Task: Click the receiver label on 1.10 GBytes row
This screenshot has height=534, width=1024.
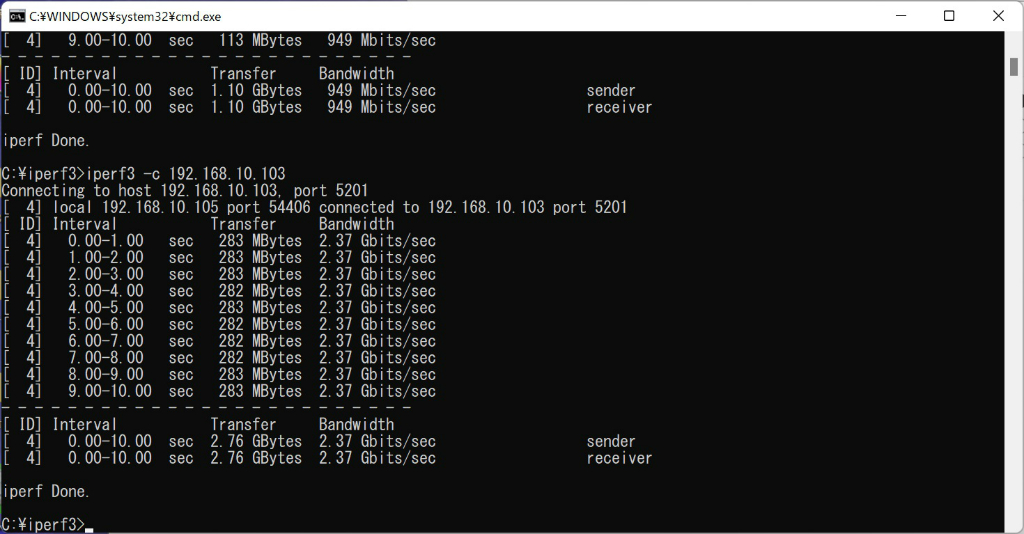Action: tap(619, 107)
